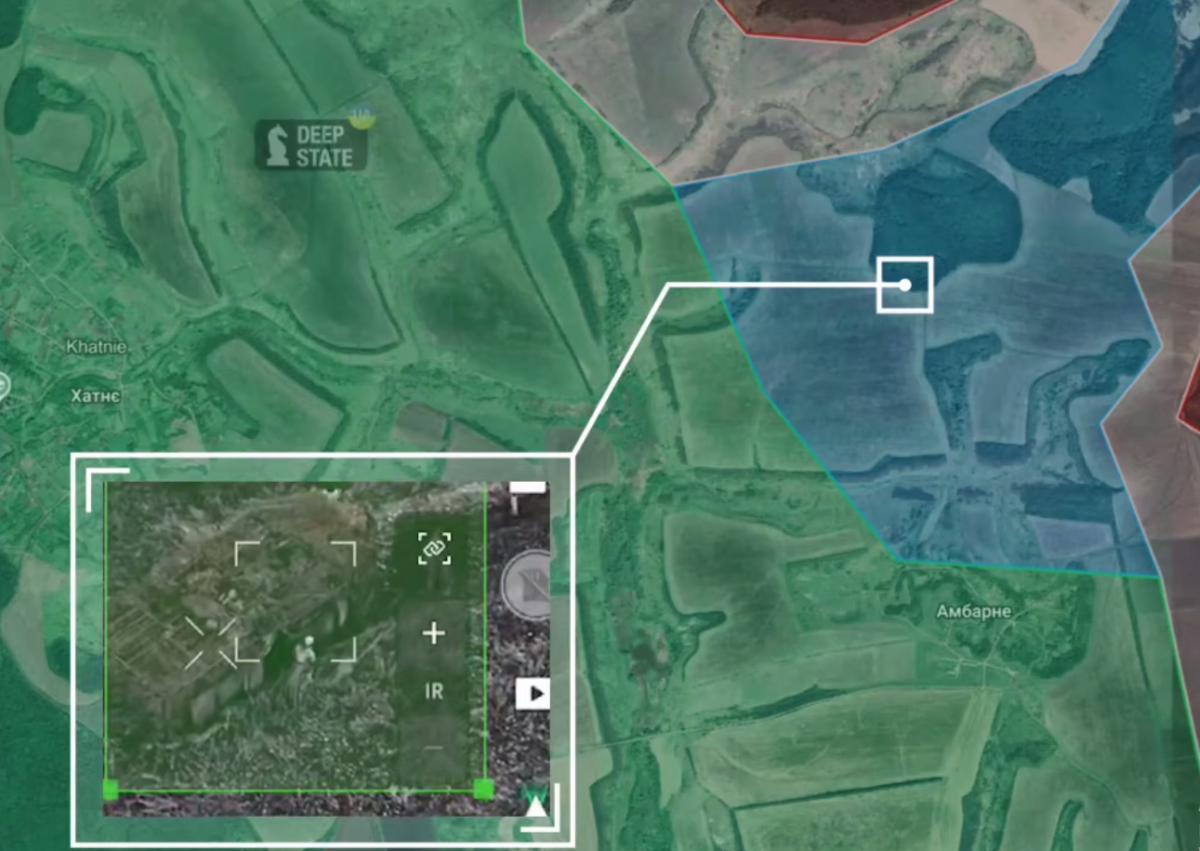The height and width of the screenshot is (851, 1200).
Task: Click the minus icon below the IR label
Action: click(432, 748)
